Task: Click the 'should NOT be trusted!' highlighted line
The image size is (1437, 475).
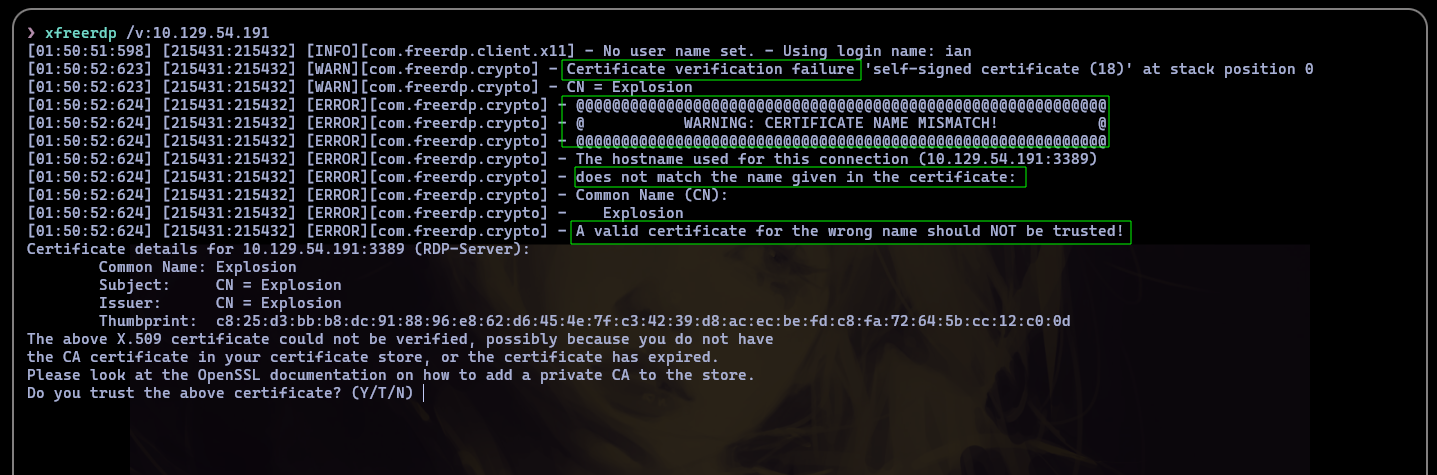Action: pyautogui.click(x=851, y=231)
